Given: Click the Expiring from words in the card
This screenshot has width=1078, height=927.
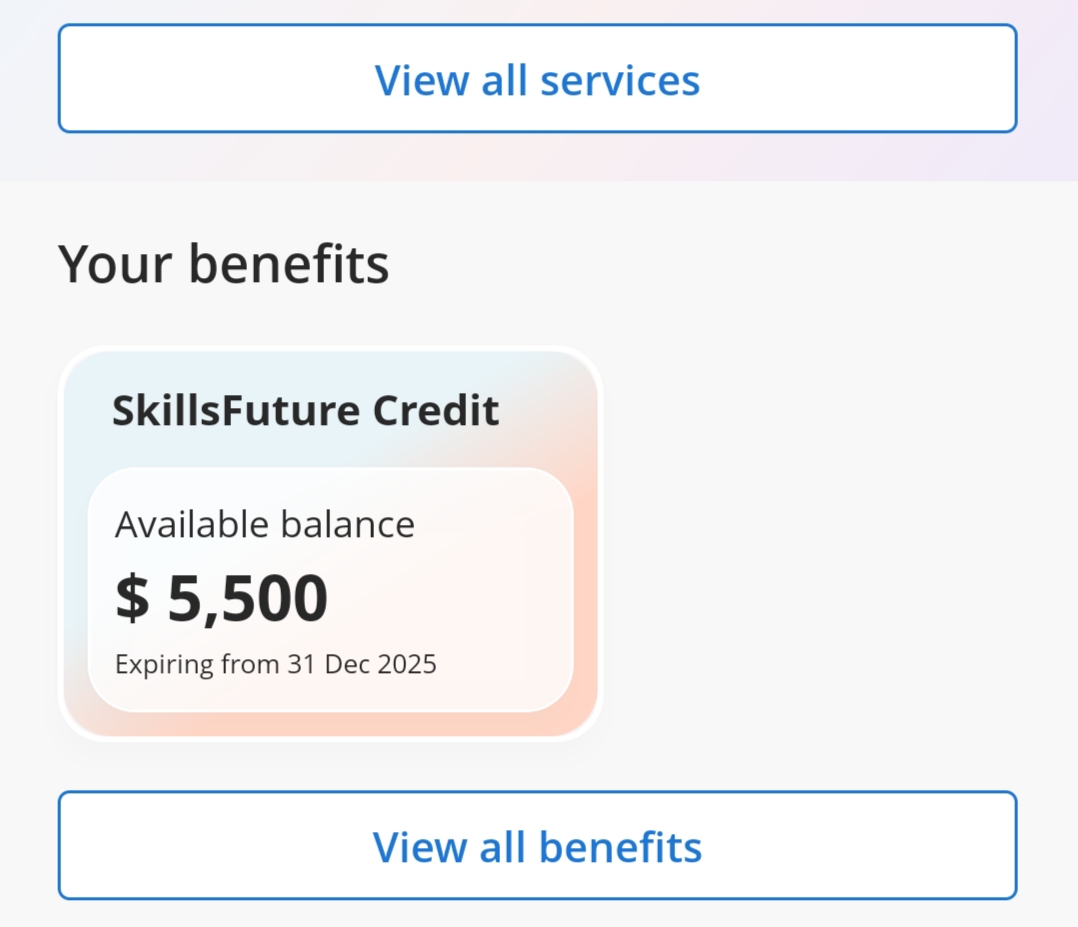Looking at the screenshot, I should point(197,664).
